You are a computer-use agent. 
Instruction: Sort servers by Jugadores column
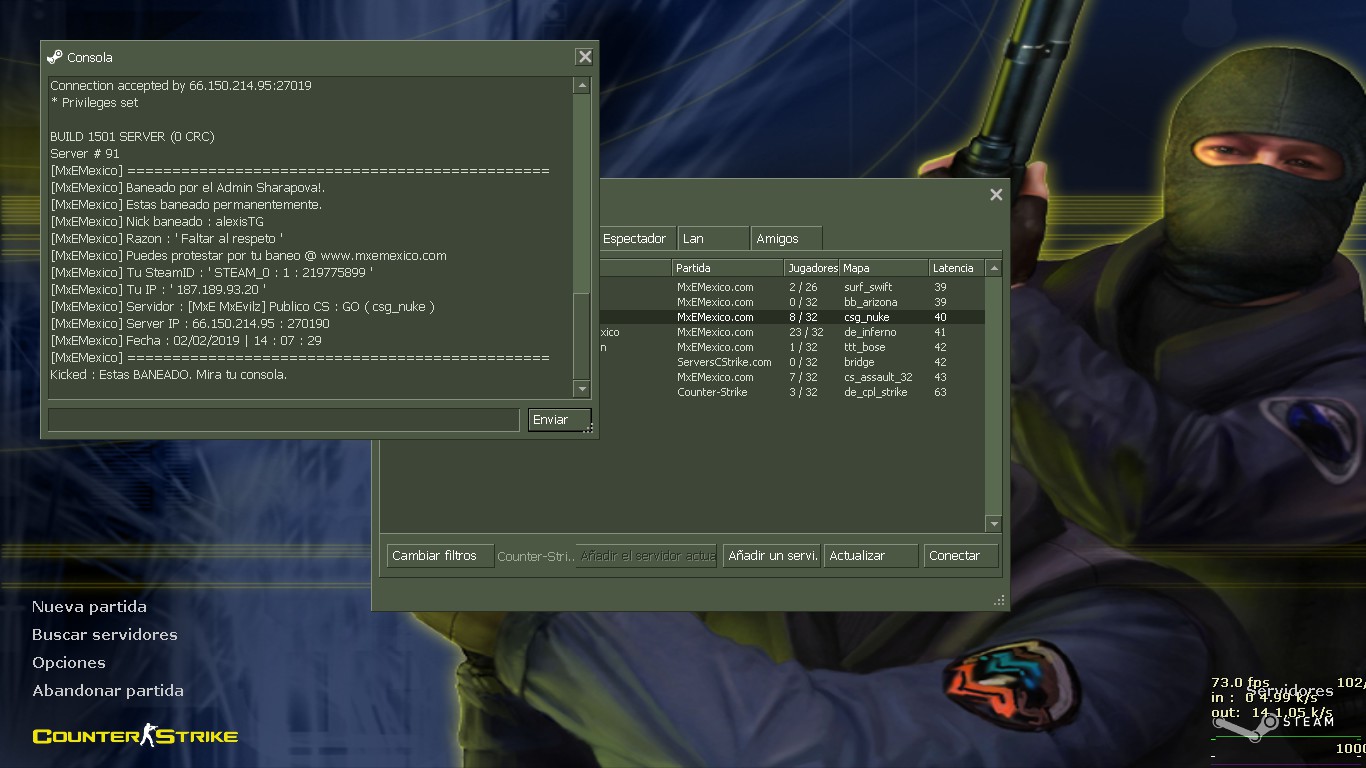[811, 268]
